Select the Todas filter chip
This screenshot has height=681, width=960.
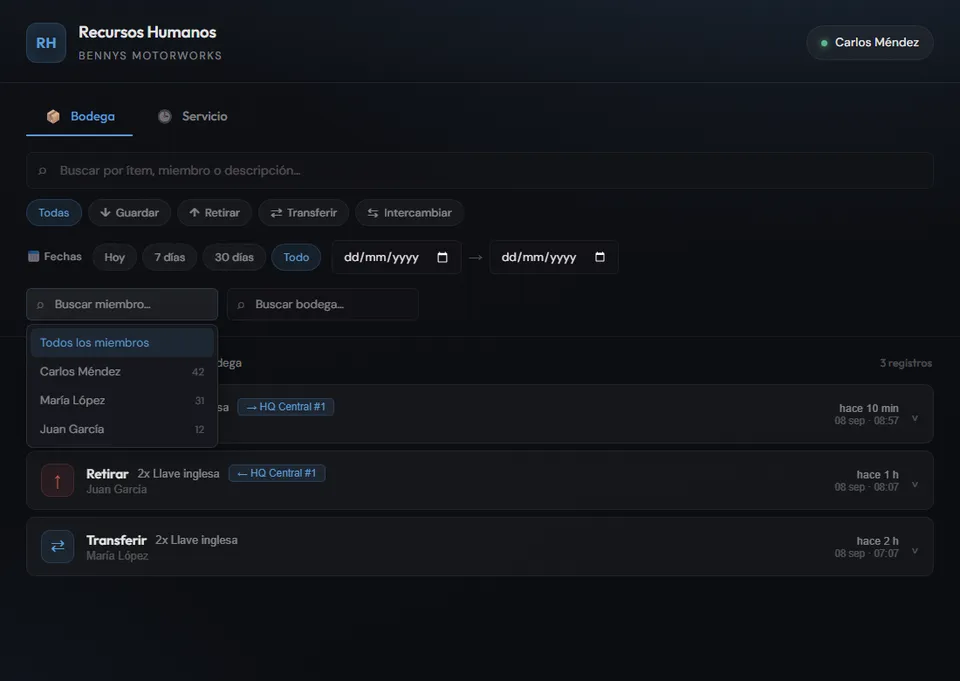point(54,213)
